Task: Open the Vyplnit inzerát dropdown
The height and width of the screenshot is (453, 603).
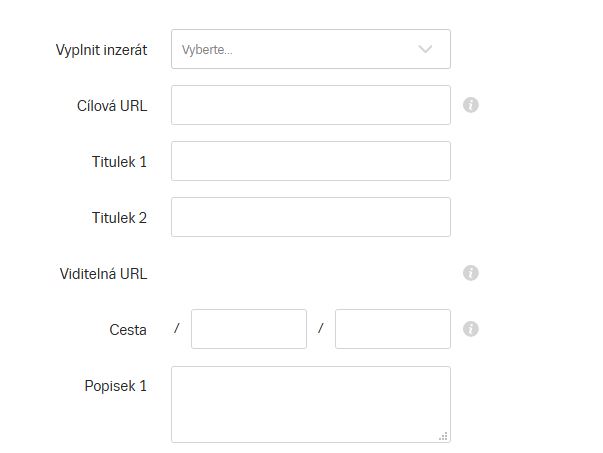Action: click(x=311, y=49)
